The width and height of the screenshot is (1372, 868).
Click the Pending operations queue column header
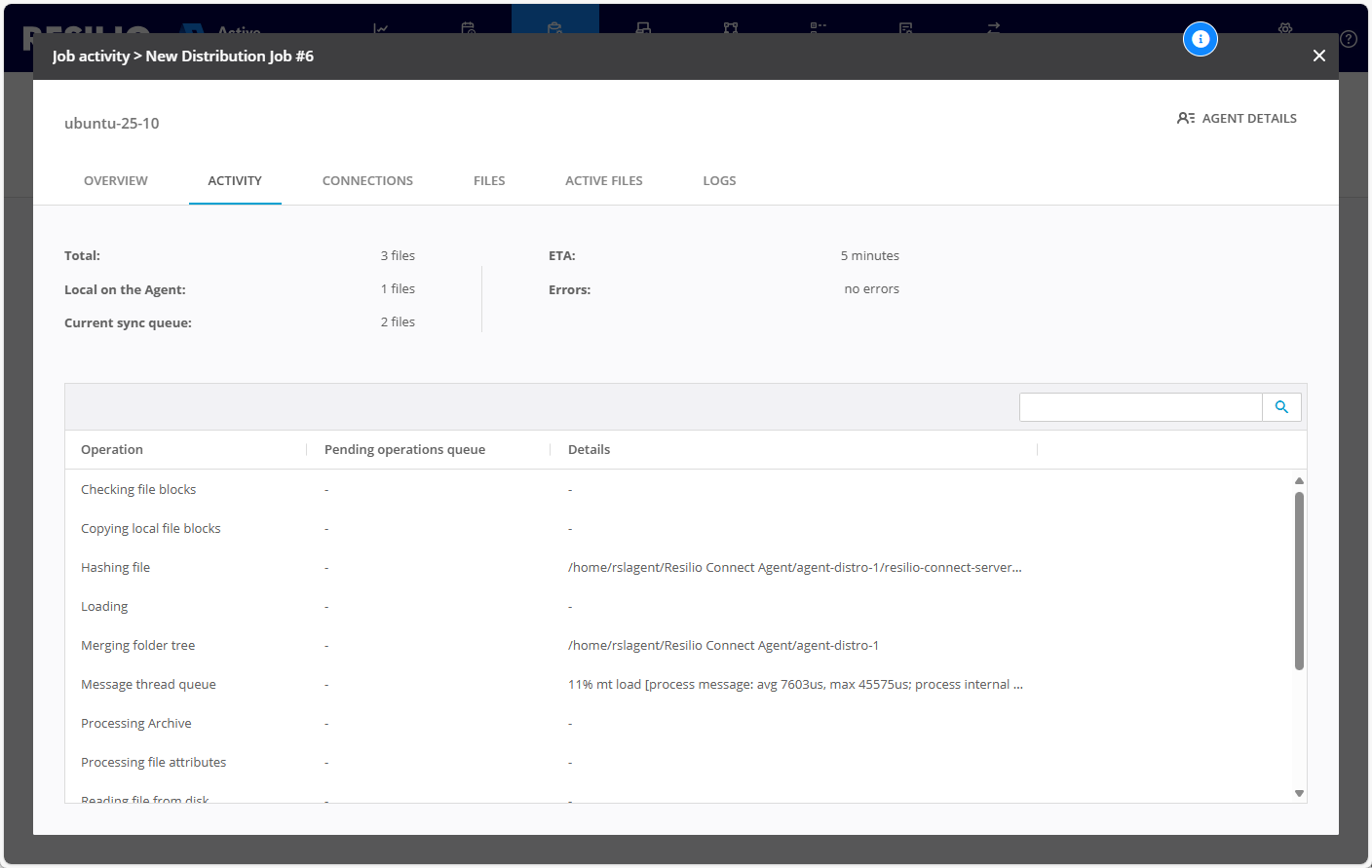click(x=404, y=449)
